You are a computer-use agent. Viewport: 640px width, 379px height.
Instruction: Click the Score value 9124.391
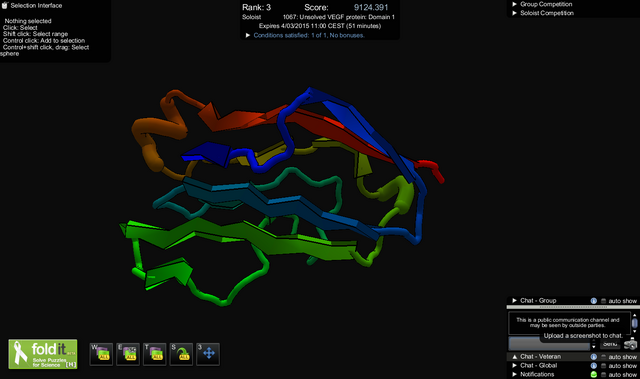(x=371, y=7)
